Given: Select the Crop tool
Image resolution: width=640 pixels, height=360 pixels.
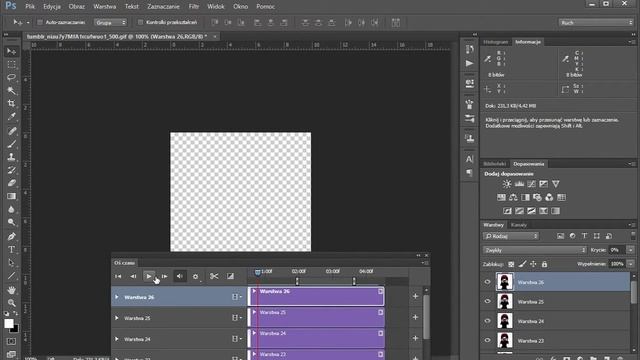Looking at the screenshot, I should point(11,103).
